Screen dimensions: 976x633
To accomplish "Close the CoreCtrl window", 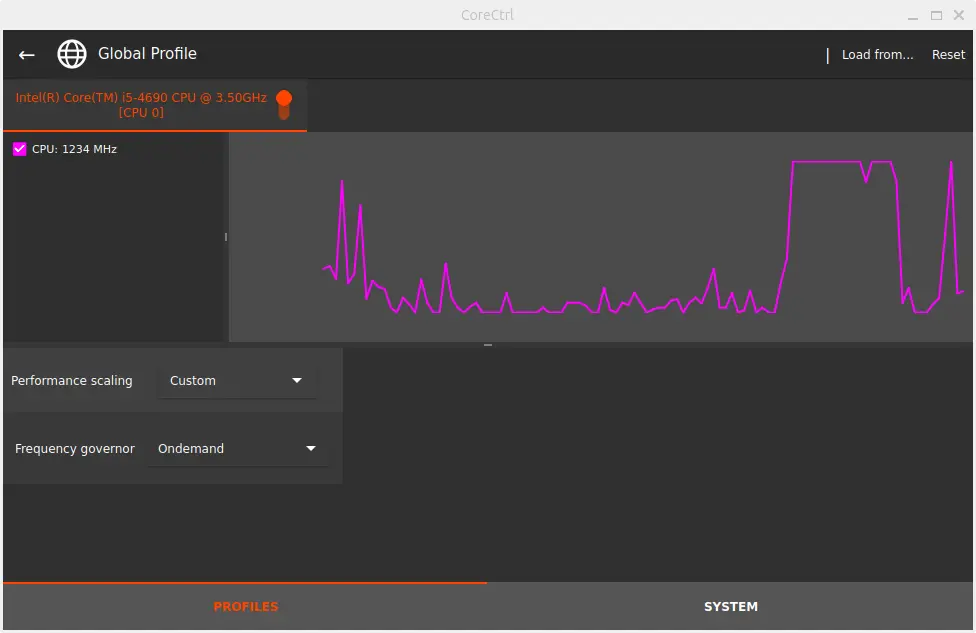I will click(x=960, y=15).
